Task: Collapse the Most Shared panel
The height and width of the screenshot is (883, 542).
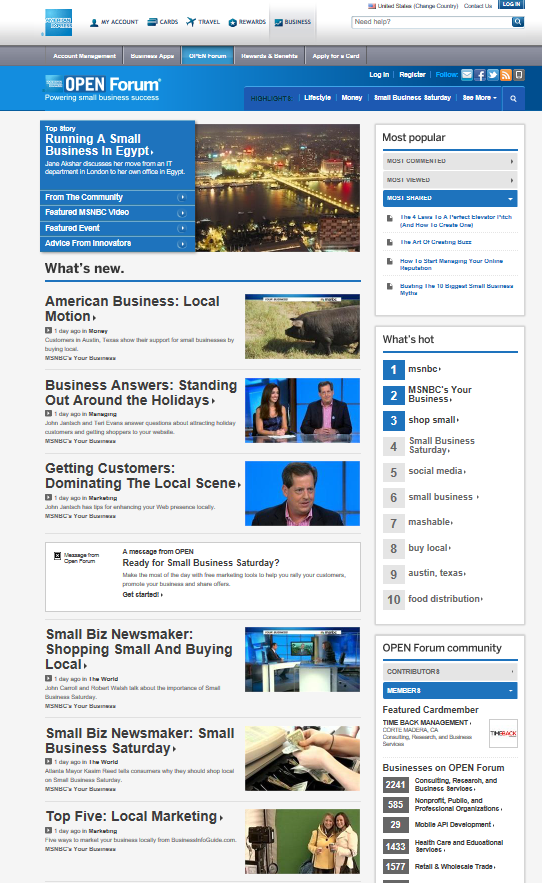Action: [x=450, y=198]
